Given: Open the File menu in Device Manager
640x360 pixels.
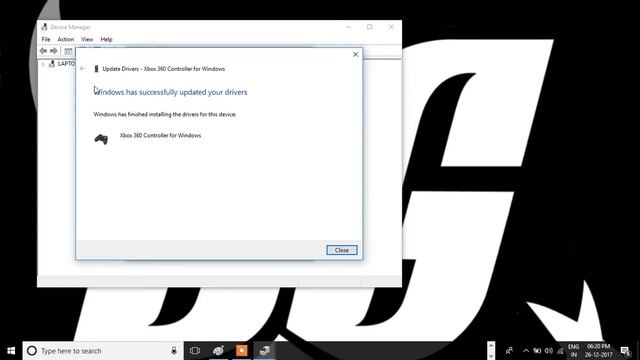Looking at the screenshot, I should pyautogui.click(x=46, y=39).
